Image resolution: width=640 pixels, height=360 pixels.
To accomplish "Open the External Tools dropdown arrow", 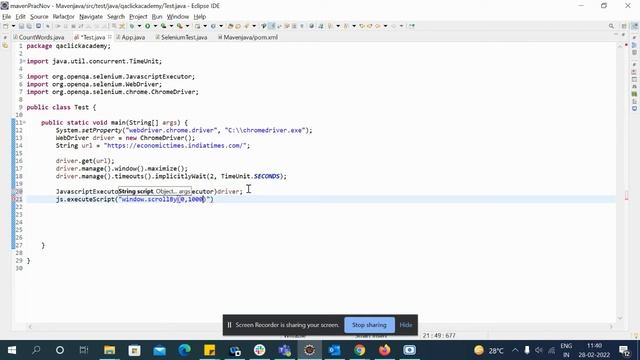I will pos(187,26).
